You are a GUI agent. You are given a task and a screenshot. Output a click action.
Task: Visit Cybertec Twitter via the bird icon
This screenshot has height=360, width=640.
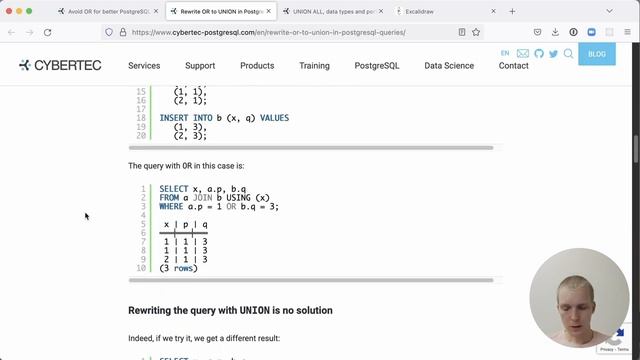click(x=553, y=53)
